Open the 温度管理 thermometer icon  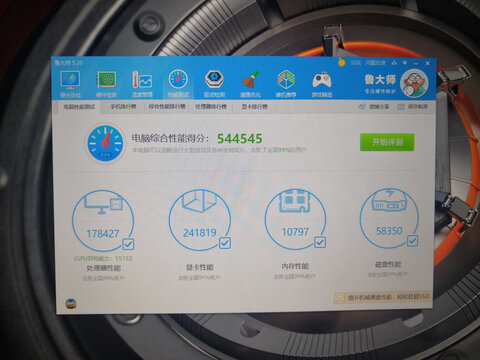pyautogui.click(x=142, y=80)
